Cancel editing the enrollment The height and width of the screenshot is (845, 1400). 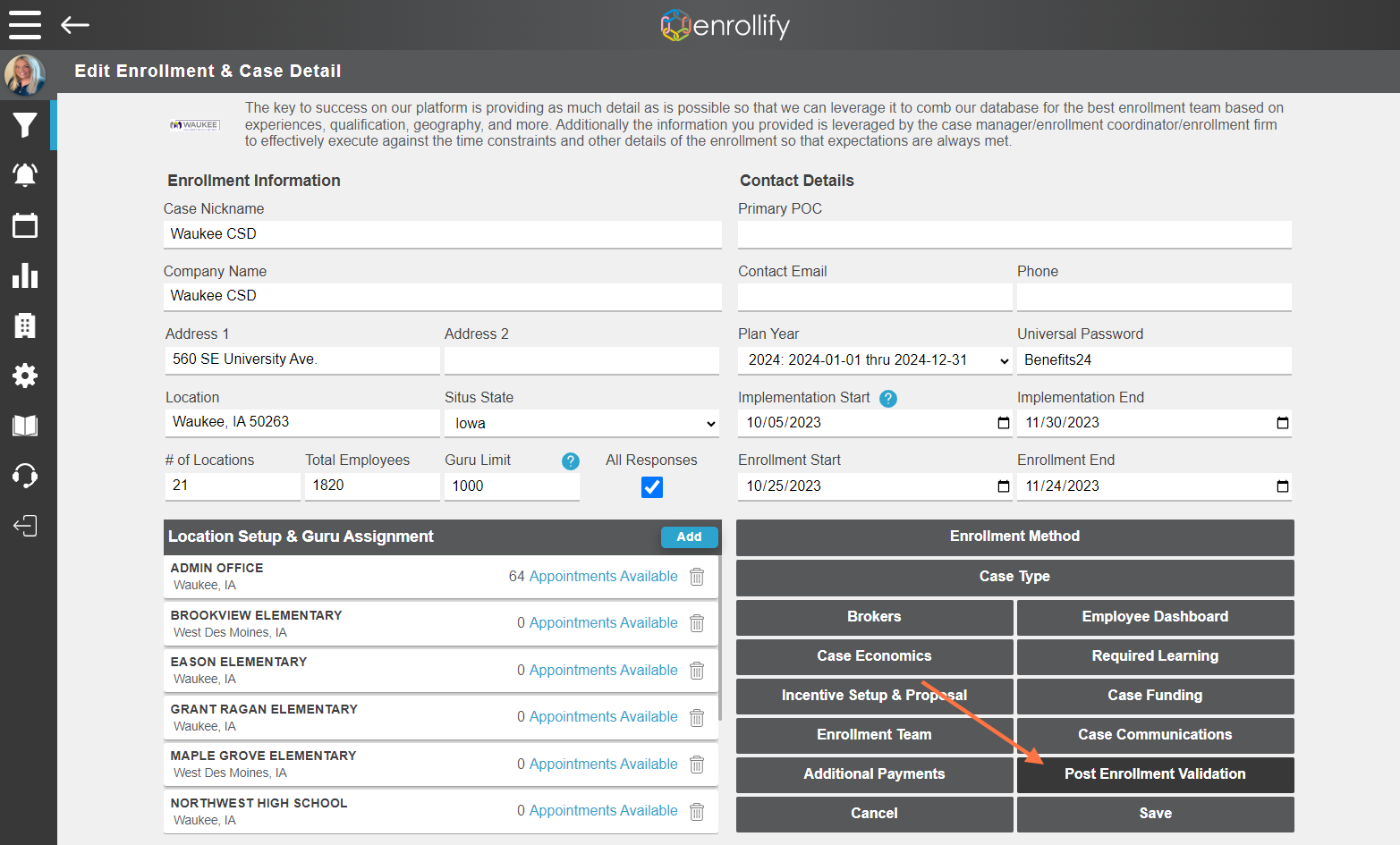tap(875, 814)
